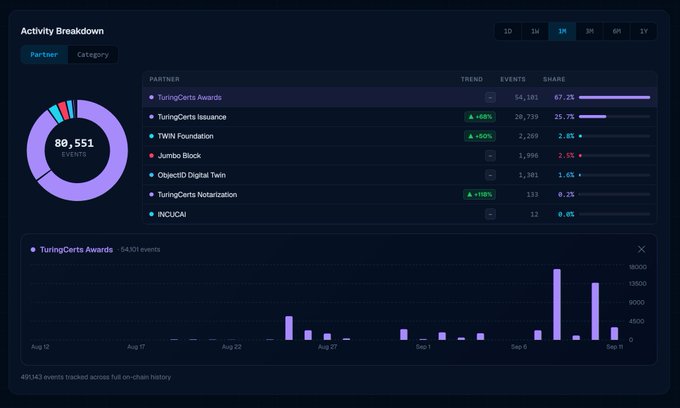Close the TuringCerts Awards chart panel
The width and height of the screenshot is (680, 408).
click(x=641, y=249)
